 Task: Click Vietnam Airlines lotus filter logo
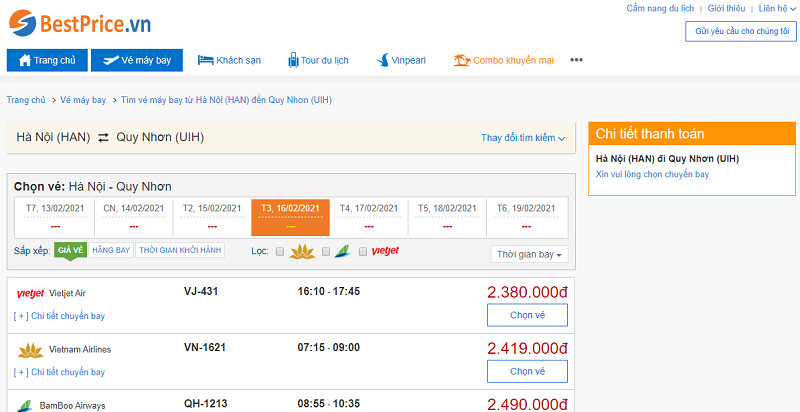point(303,251)
